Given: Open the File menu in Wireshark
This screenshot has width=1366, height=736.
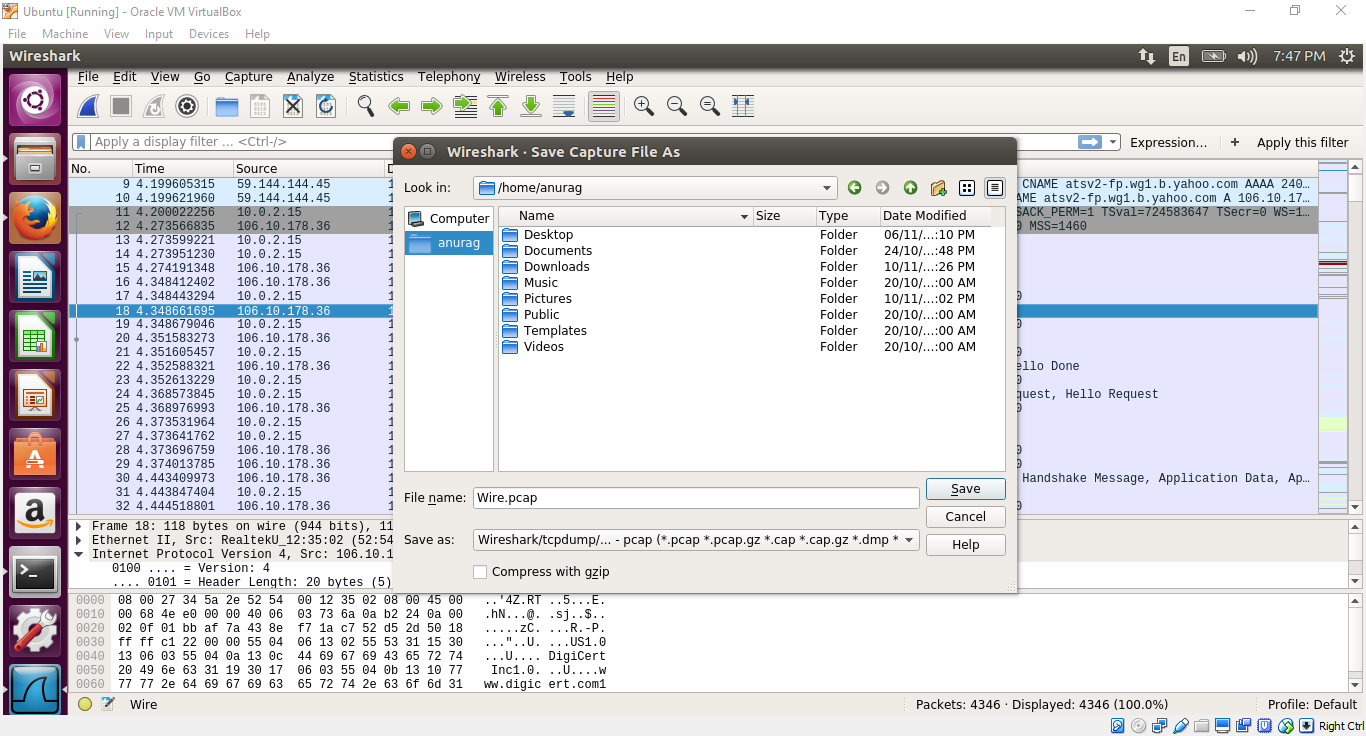Looking at the screenshot, I should click(88, 77).
